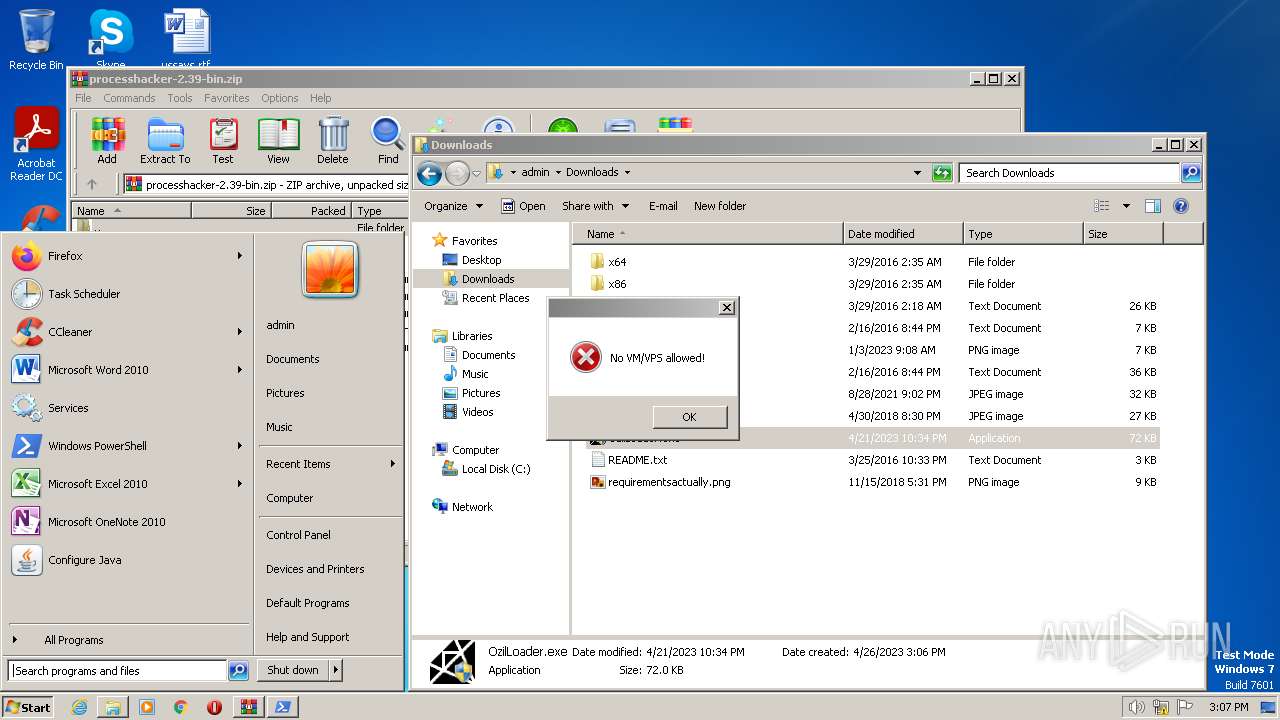The width and height of the screenshot is (1280, 720).
Task: Open the Options menu in WinRAR
Action: click(x=280, y=98)
